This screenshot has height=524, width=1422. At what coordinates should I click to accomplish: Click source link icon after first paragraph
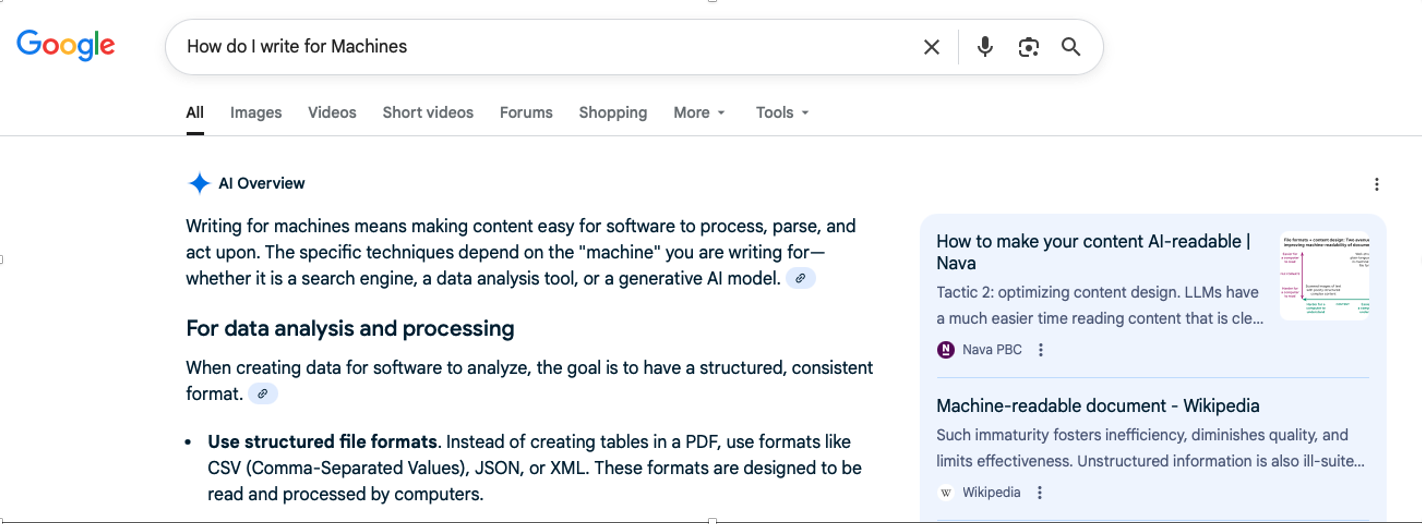[x=800, y=280]
